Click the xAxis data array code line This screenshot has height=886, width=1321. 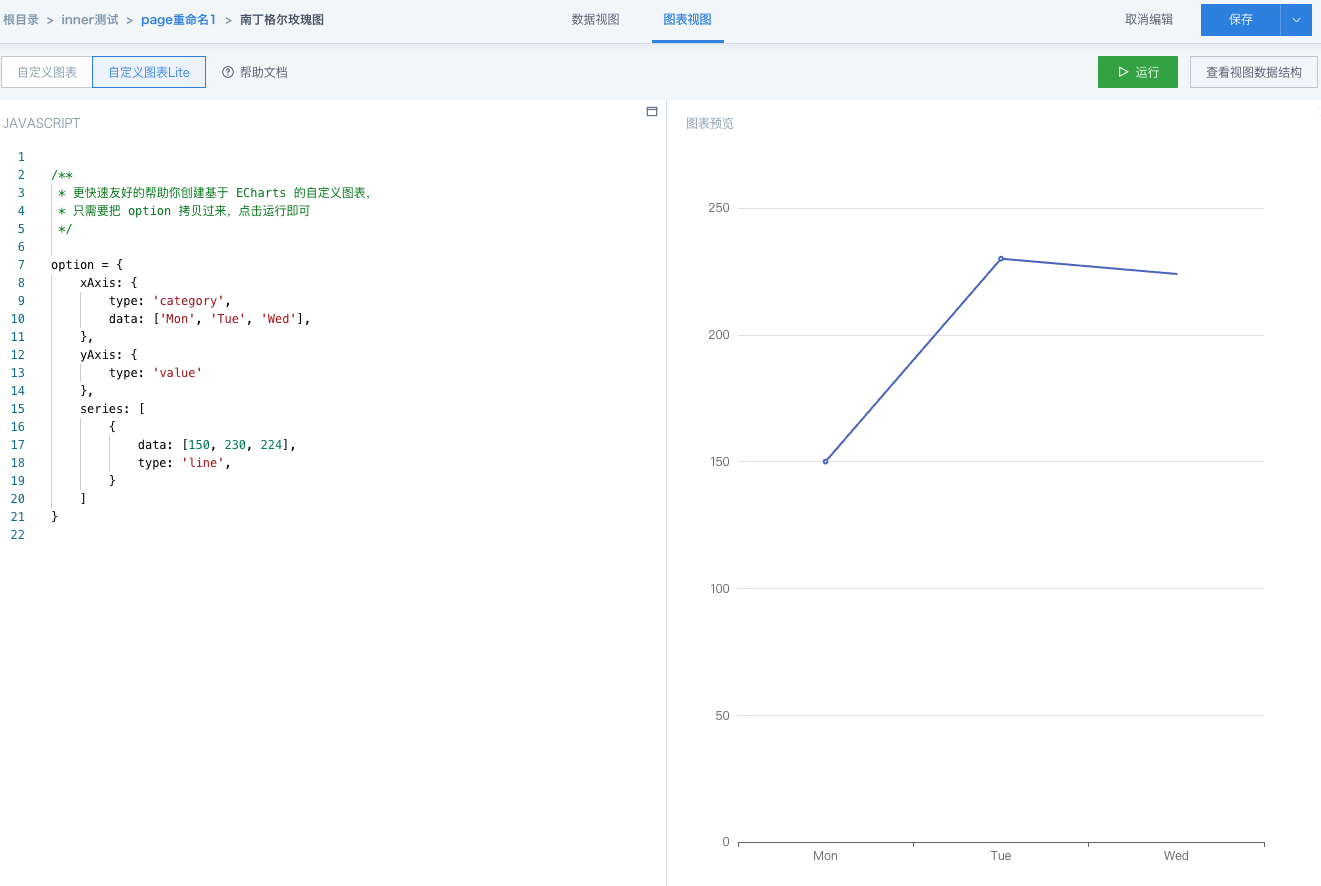(x=210, y=319)
